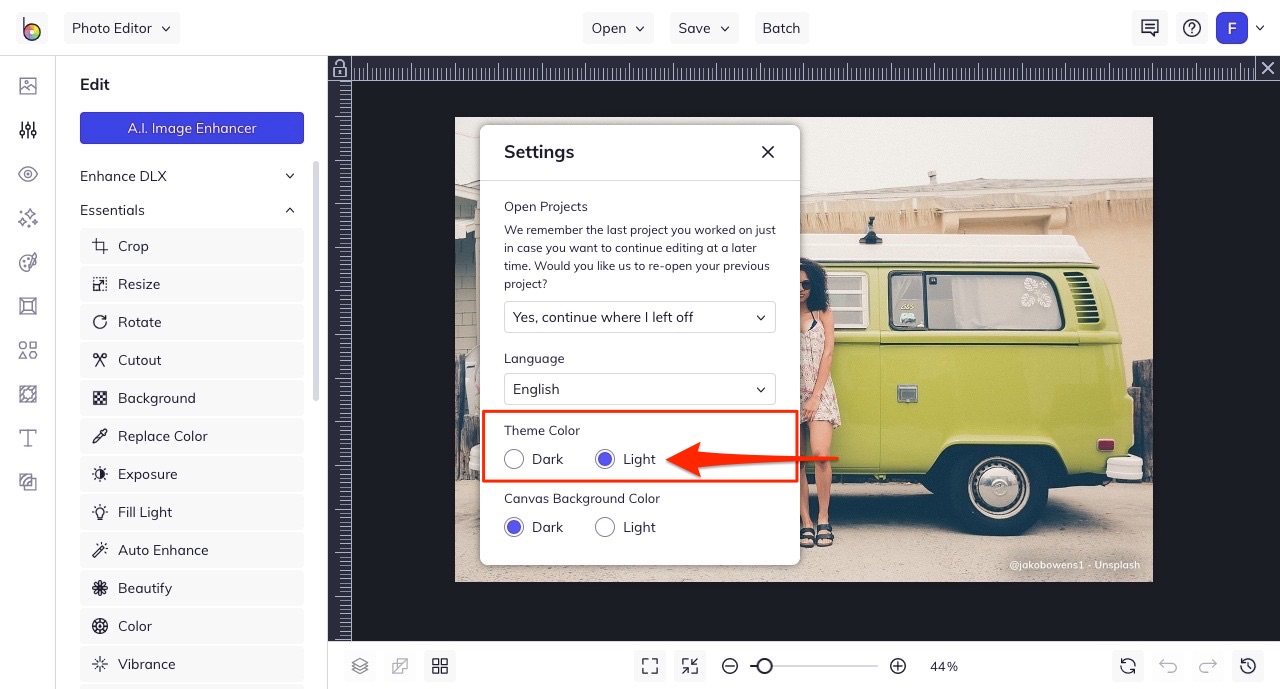Close the rulers with the X icon
1280x689 pixels.
click(x=1268, y=68)
